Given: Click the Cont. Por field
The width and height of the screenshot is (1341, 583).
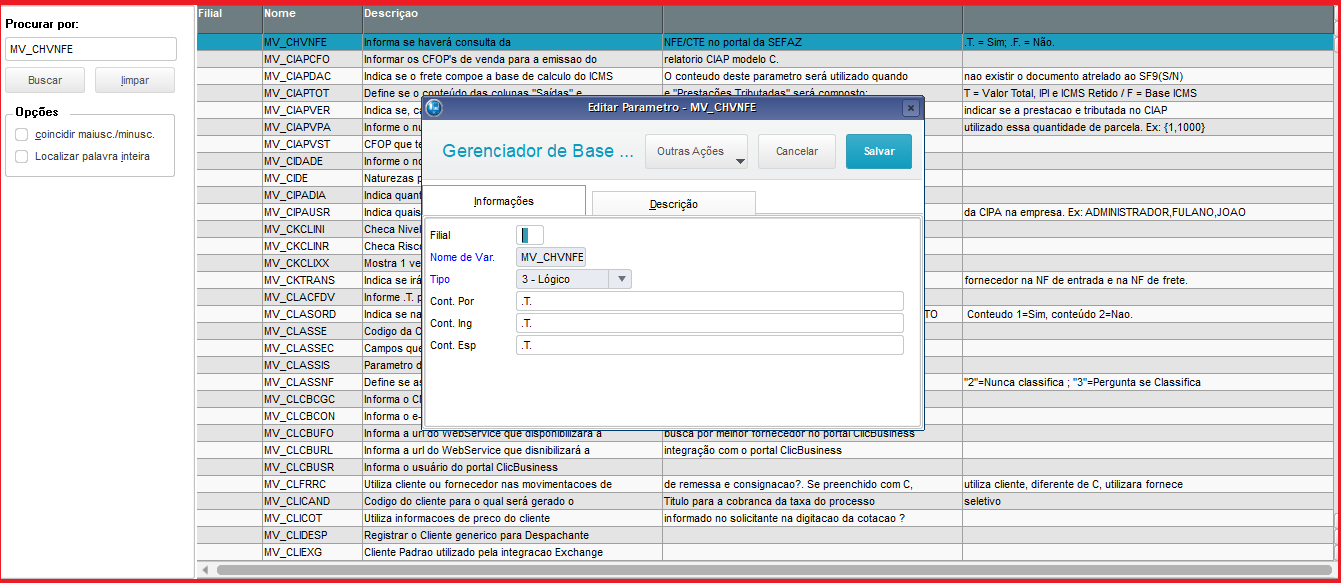Looking at the screenshot, I should (x=710, y=301).
